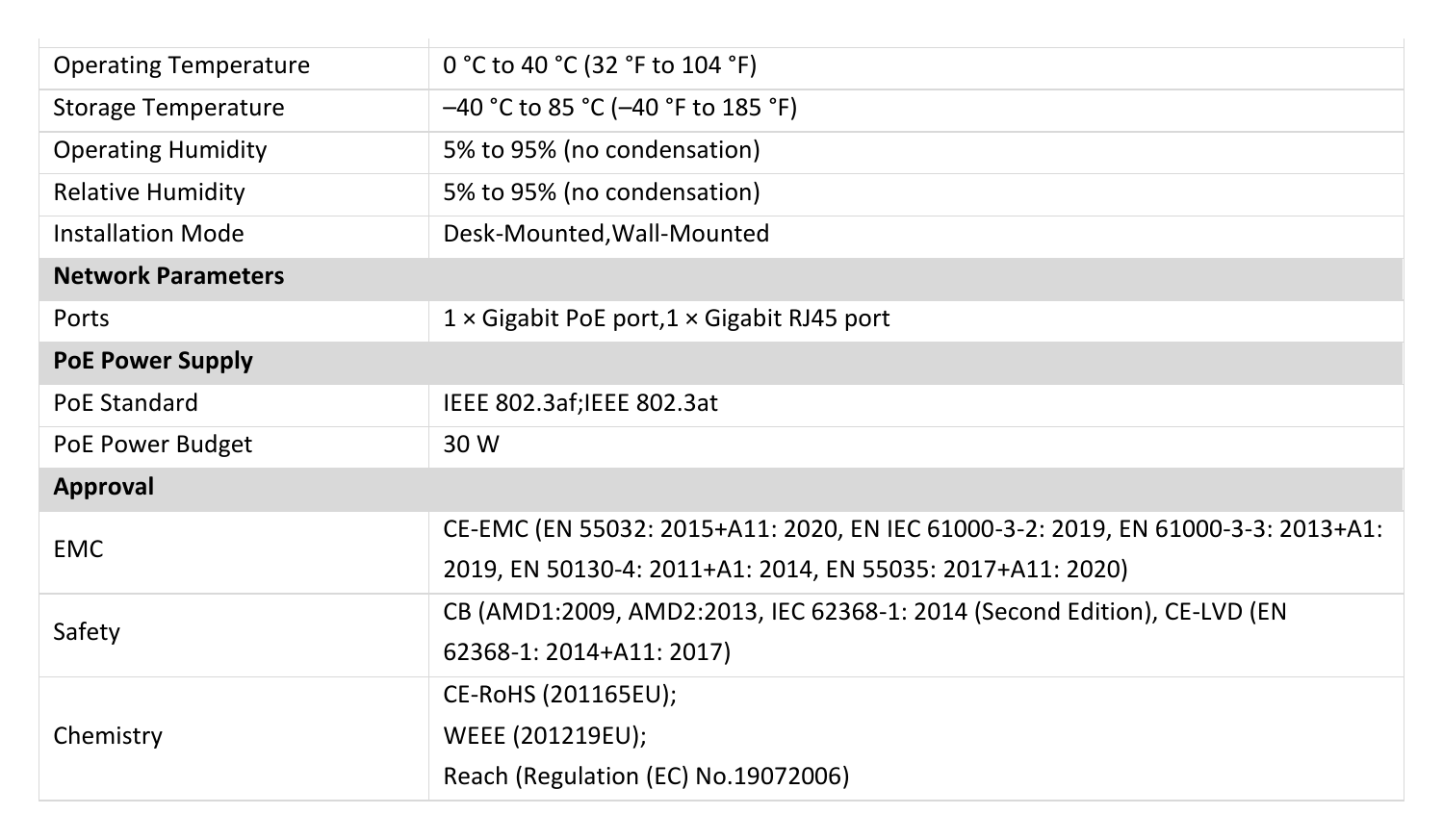Click the EMC row label
The height and width of the screenshot is (840, 1443).
click(x=78, y=549)
